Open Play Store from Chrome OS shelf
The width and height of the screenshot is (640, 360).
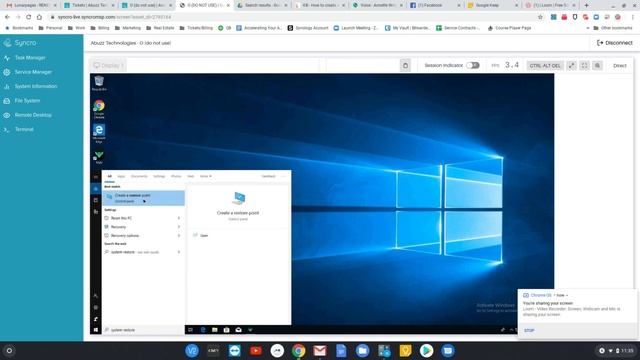pyautogui.click(x=427, y=351)
